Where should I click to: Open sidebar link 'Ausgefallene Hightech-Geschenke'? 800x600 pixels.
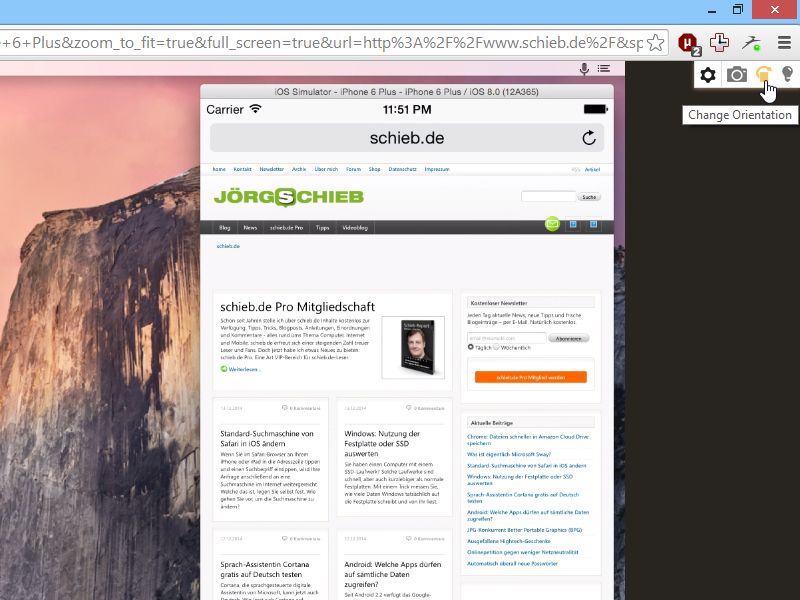point(509,541)
